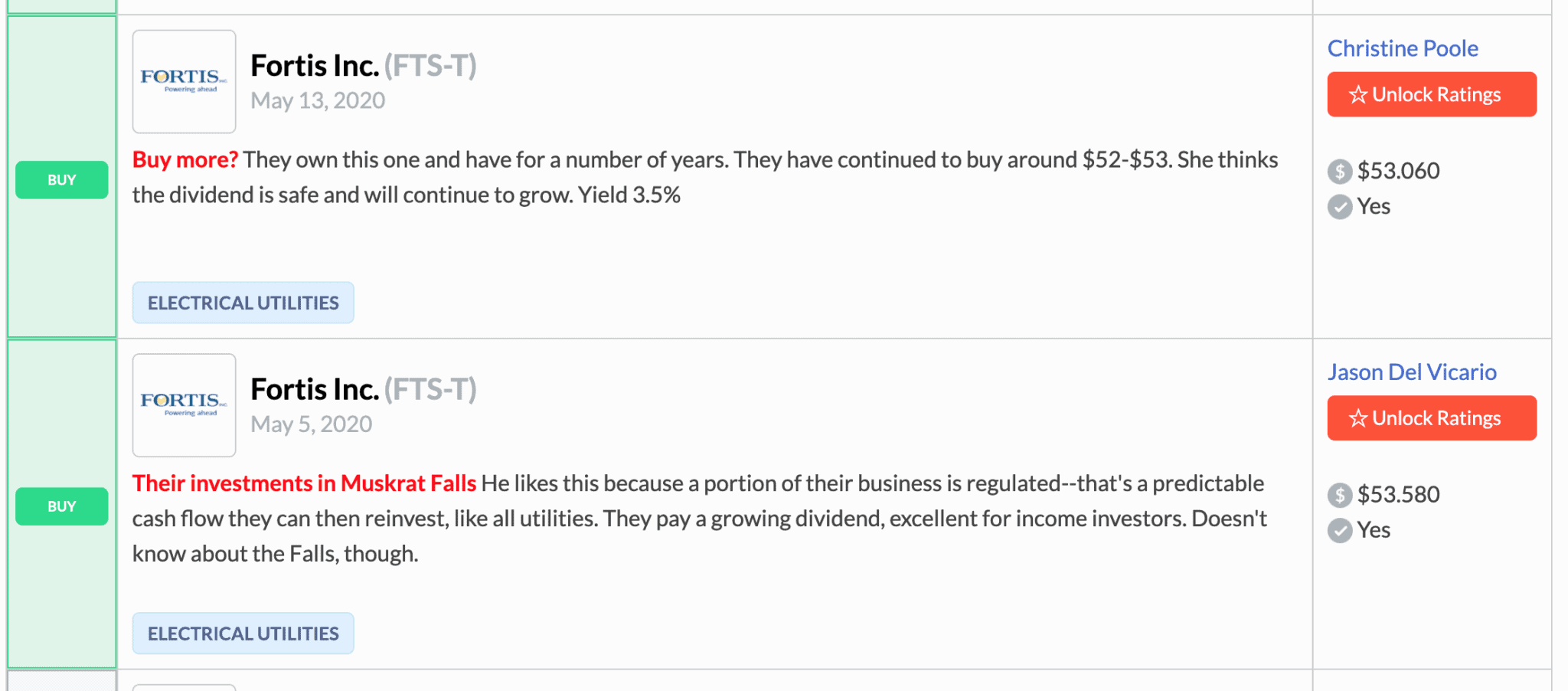
Task: Click the star icon in Jason Del Vicario's Unlock Ratings
Action: click(x=1357, y=418)
